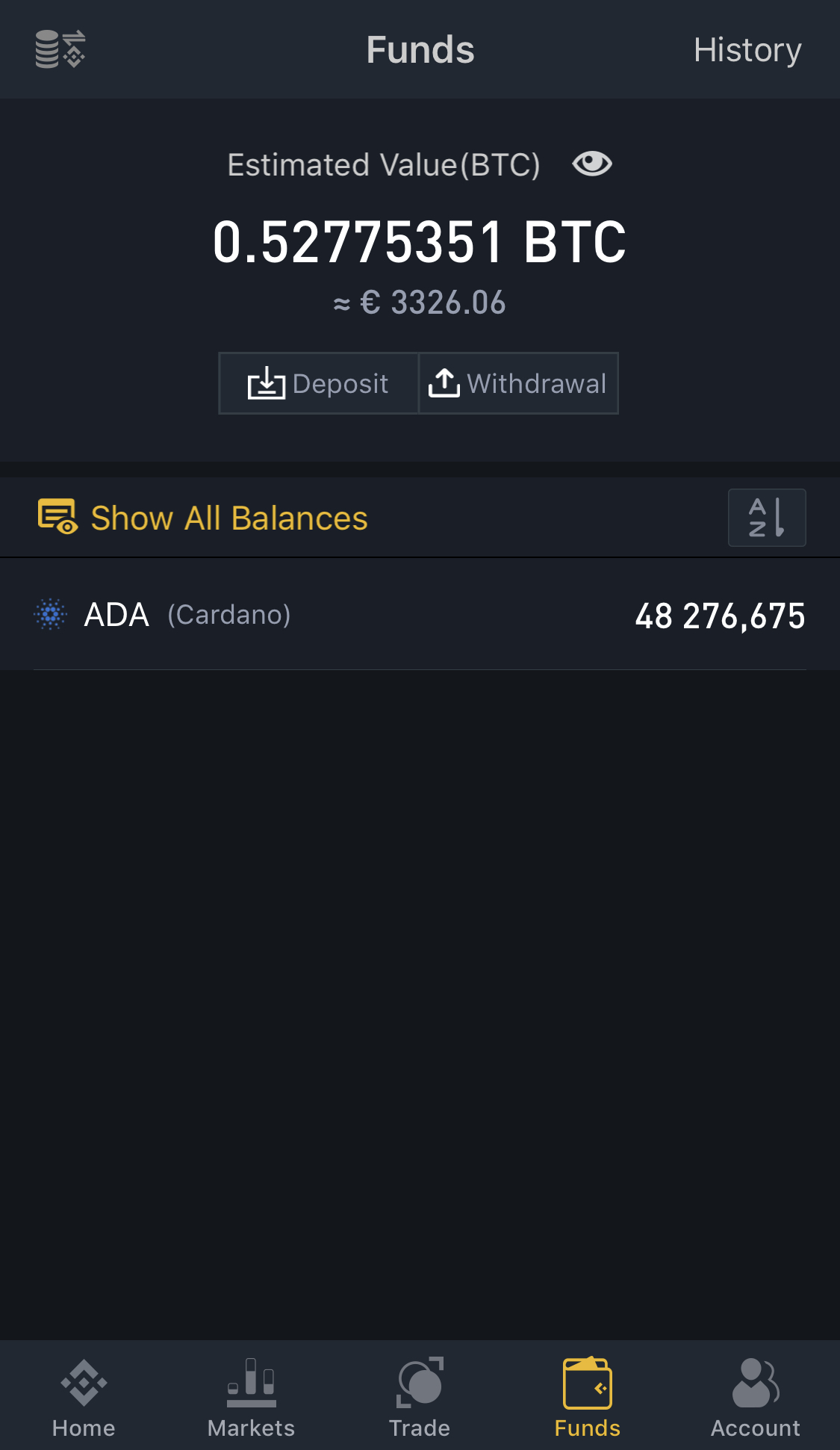Tap the Deposit button
This screenshot has width=840, height=1450.
pyautogui.click(x=319, y=383)
